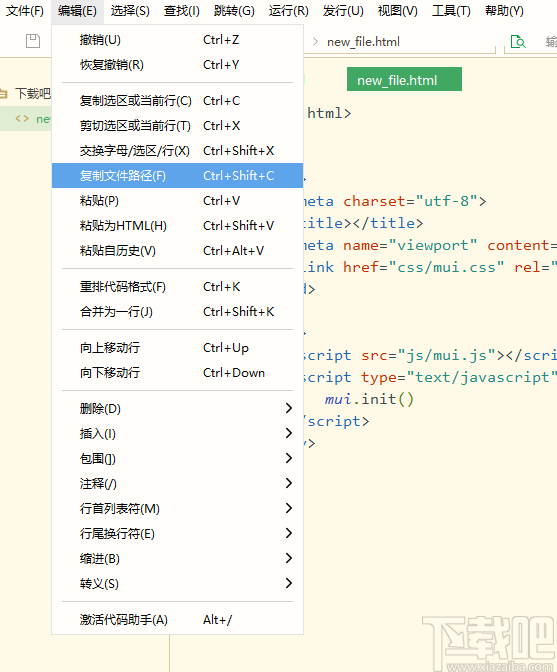The image size is (557, 672).
Task: Expand the 包围(]) submenu
Action: click(x=177, y=459)
